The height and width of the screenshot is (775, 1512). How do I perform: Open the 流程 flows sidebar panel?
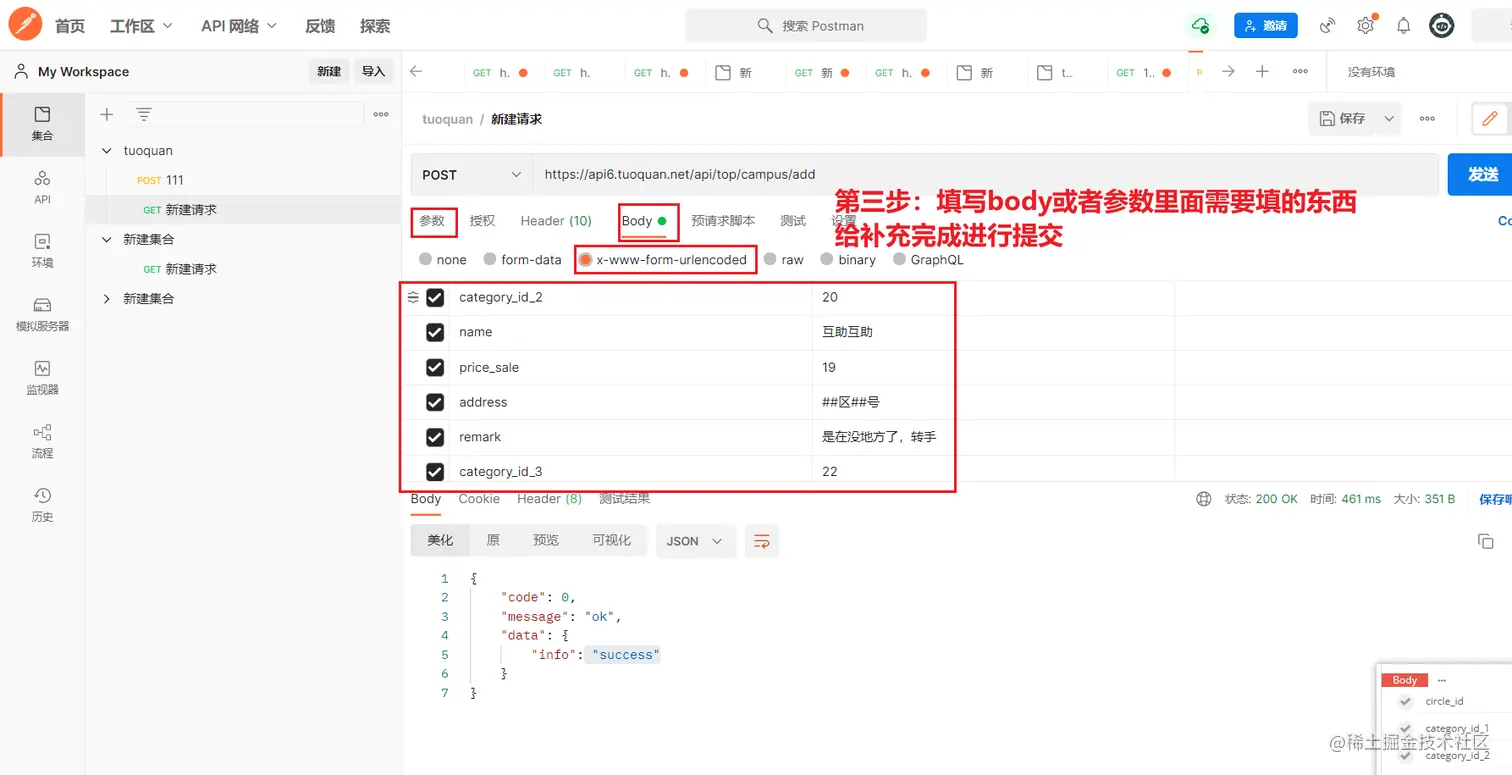point(42,441)
